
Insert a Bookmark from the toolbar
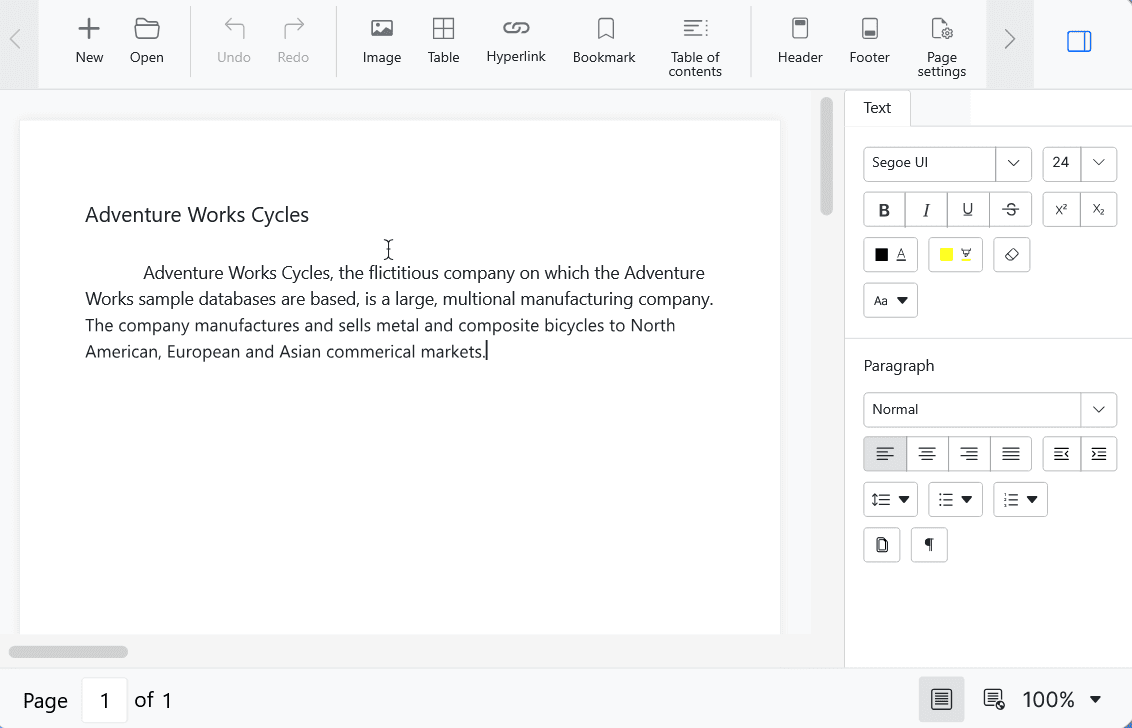click(604, 42)
